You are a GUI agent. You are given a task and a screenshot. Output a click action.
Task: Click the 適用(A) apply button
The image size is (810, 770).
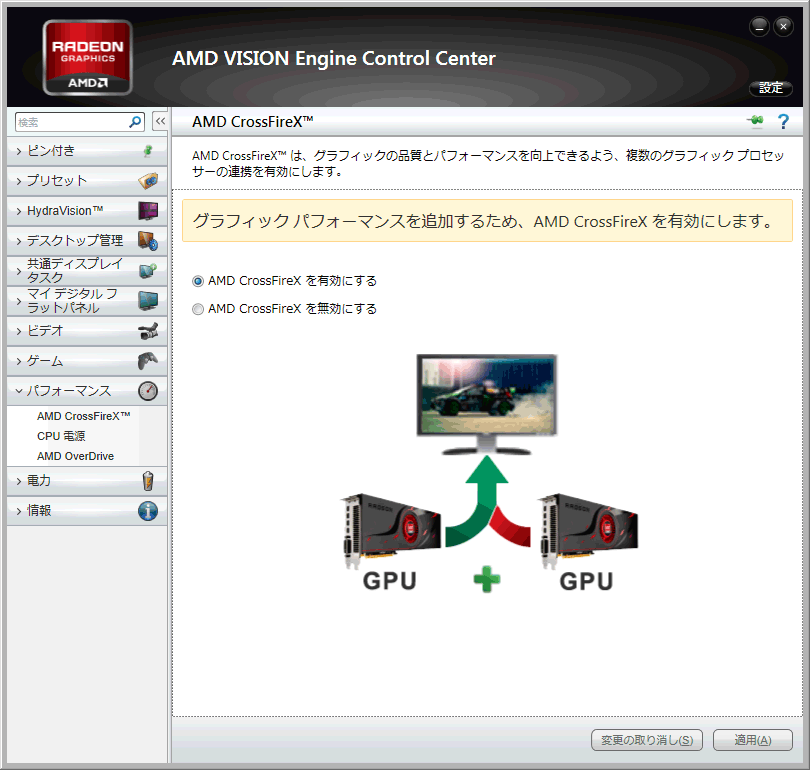753,740
